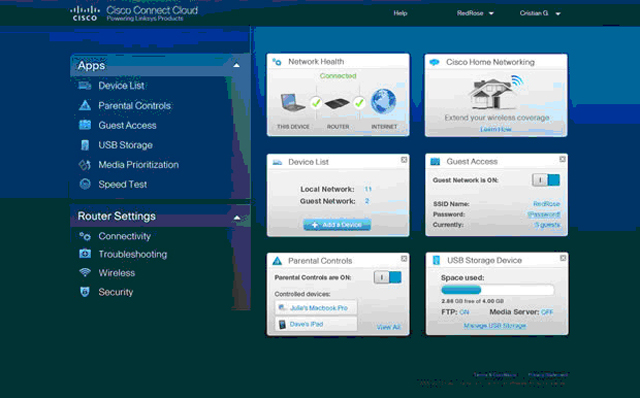Toggle the Guest Network on/off switch
Image resolution: width=640 pixels, height=398 pixels.
pos(546,180)
